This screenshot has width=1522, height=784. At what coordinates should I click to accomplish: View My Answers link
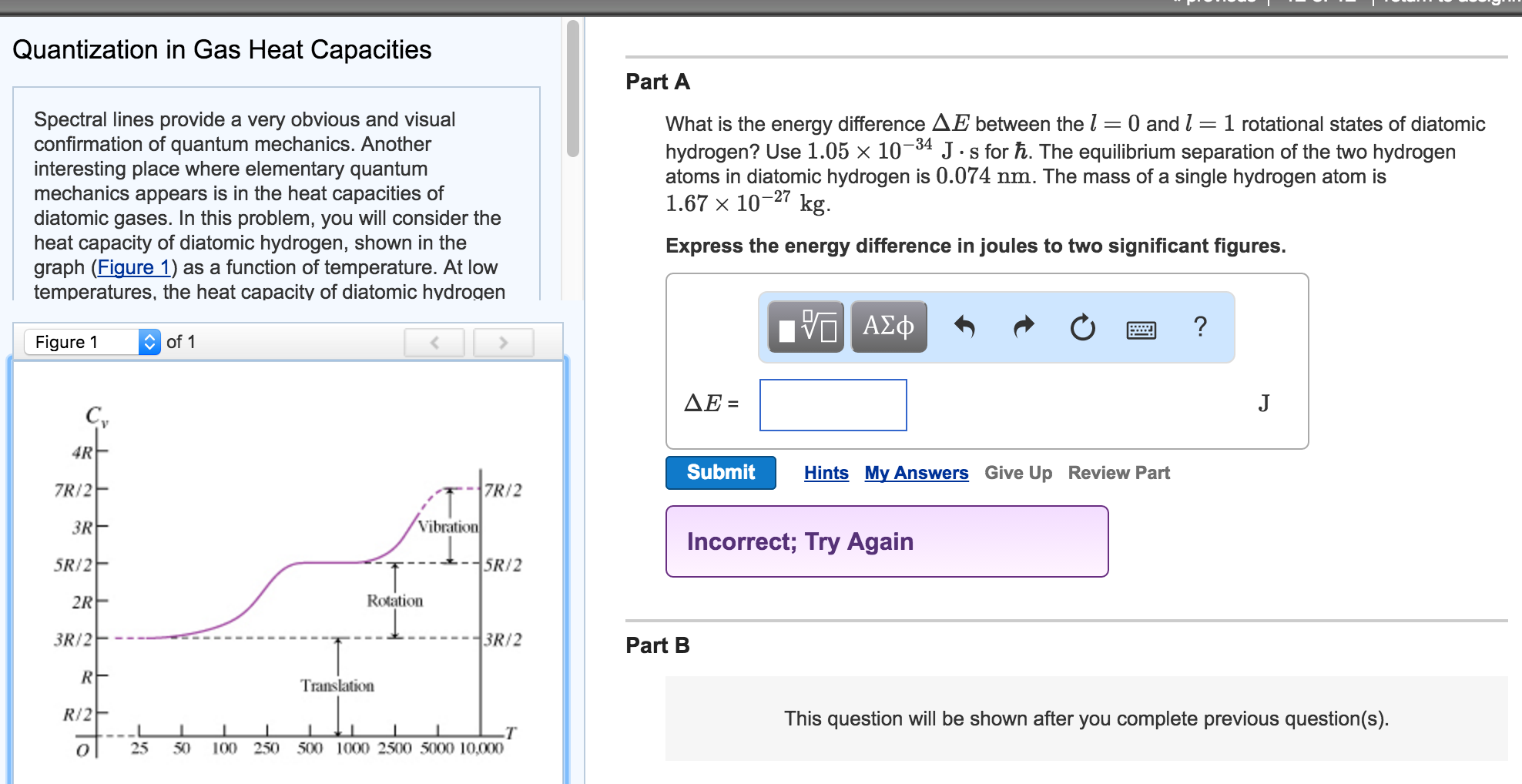(x=916, y=473)
